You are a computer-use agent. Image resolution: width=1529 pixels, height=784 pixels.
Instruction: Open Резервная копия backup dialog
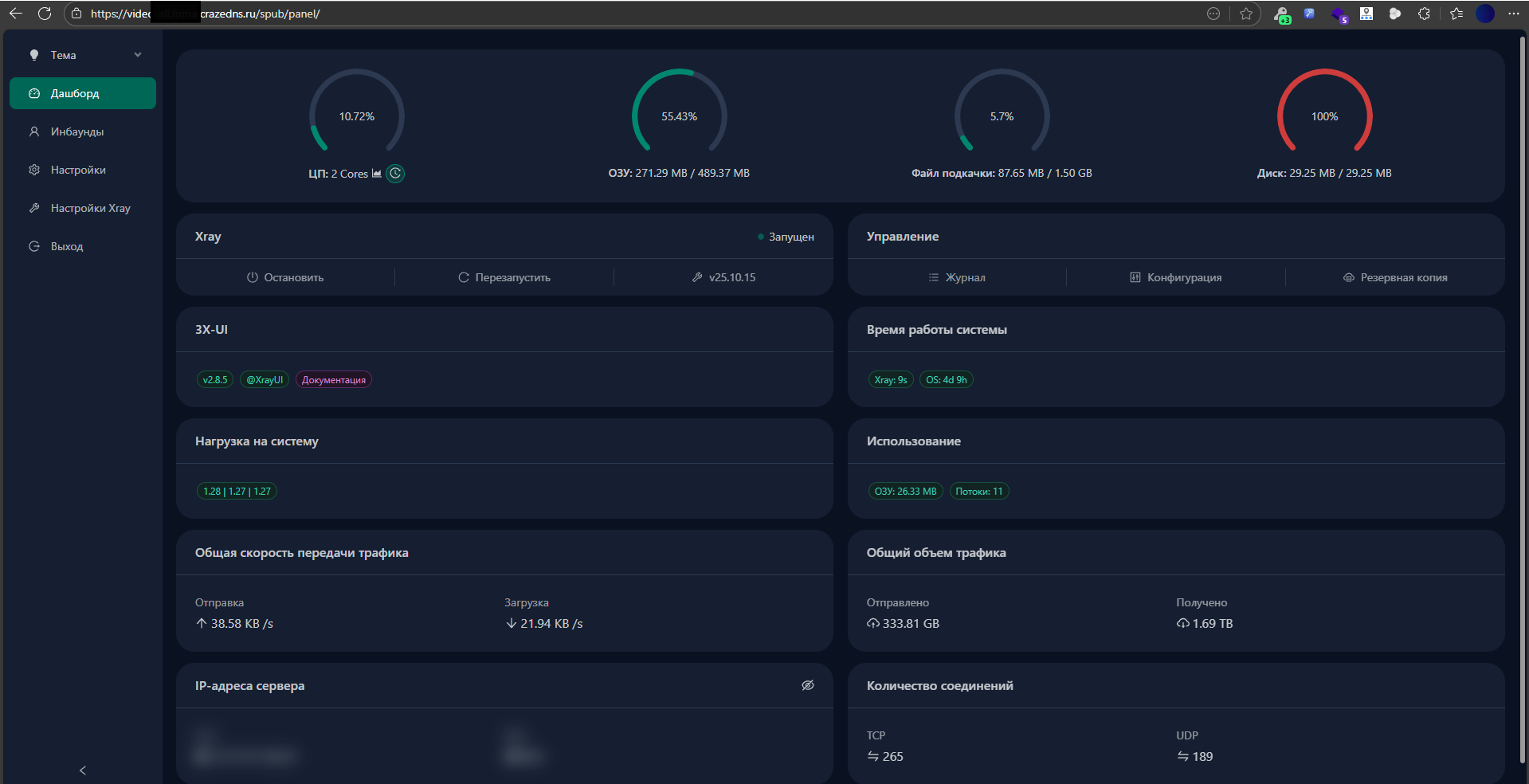click(x=1395, y=277)
